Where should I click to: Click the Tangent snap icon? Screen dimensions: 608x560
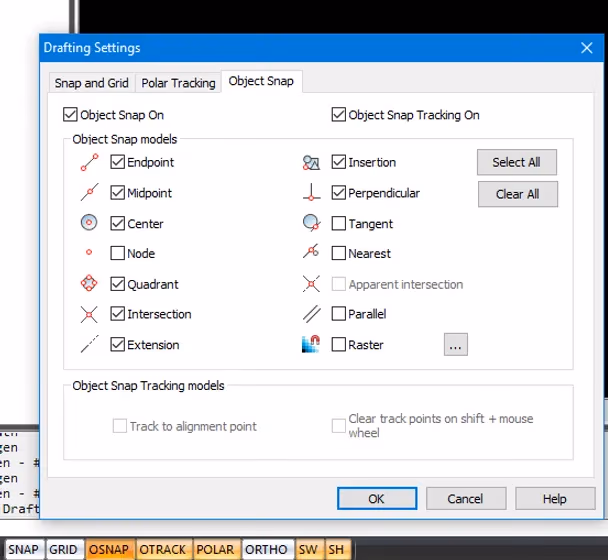tap(311, 223)
